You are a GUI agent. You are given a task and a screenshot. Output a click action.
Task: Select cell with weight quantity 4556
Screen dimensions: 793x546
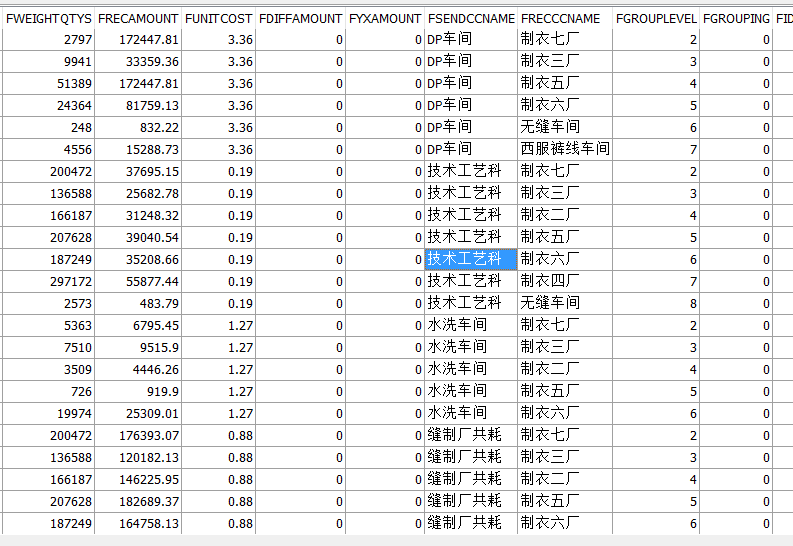(49, 150)
